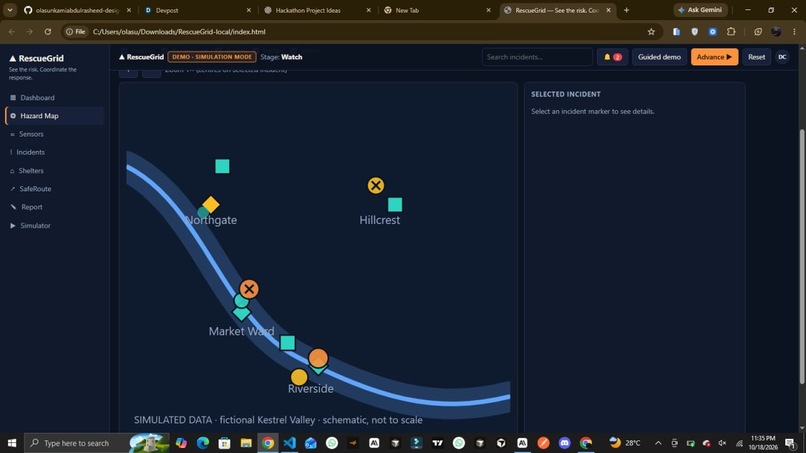Open Incidents from the sidebar
Screen dimensions: 806x453
click(x=30, y=152)
